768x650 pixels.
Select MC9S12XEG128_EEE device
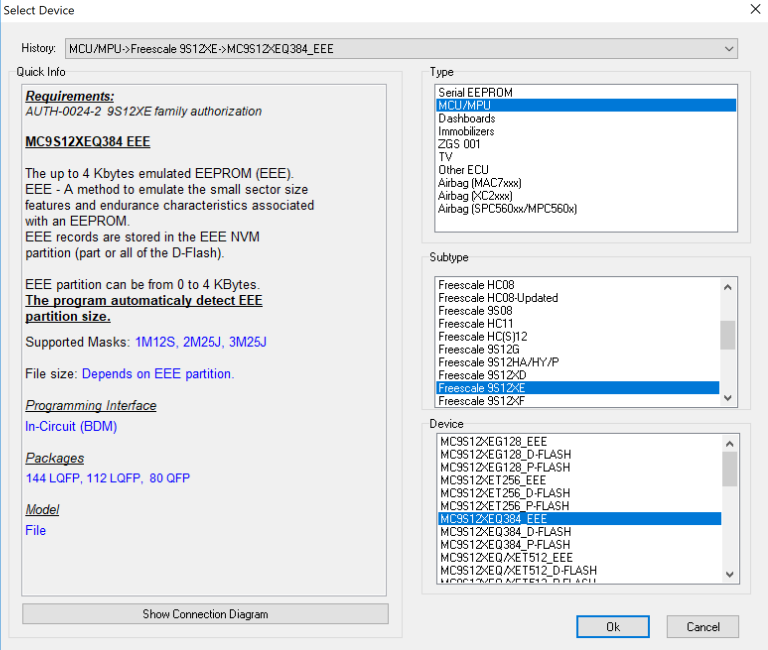point(579,441)
